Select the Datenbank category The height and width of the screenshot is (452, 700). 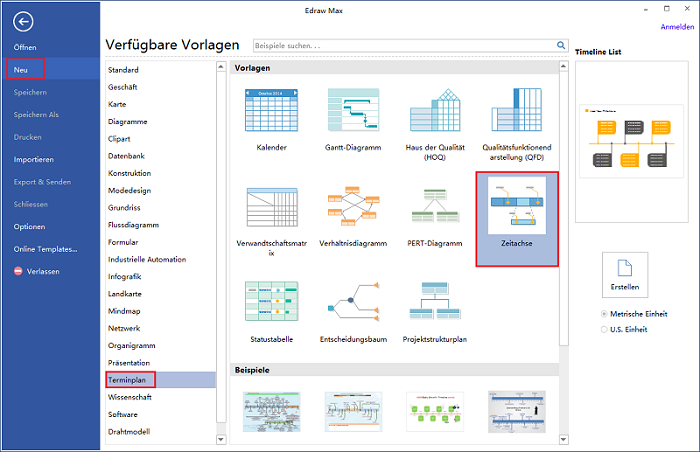[x=126, y=156]
